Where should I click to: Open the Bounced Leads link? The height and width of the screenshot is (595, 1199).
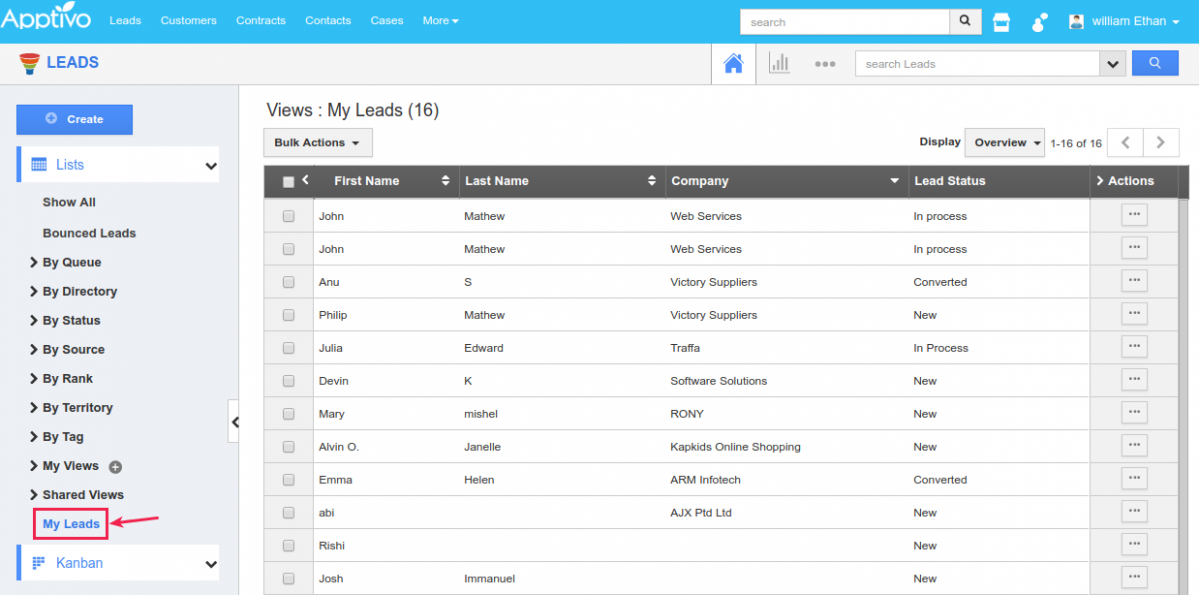point(89,233)
